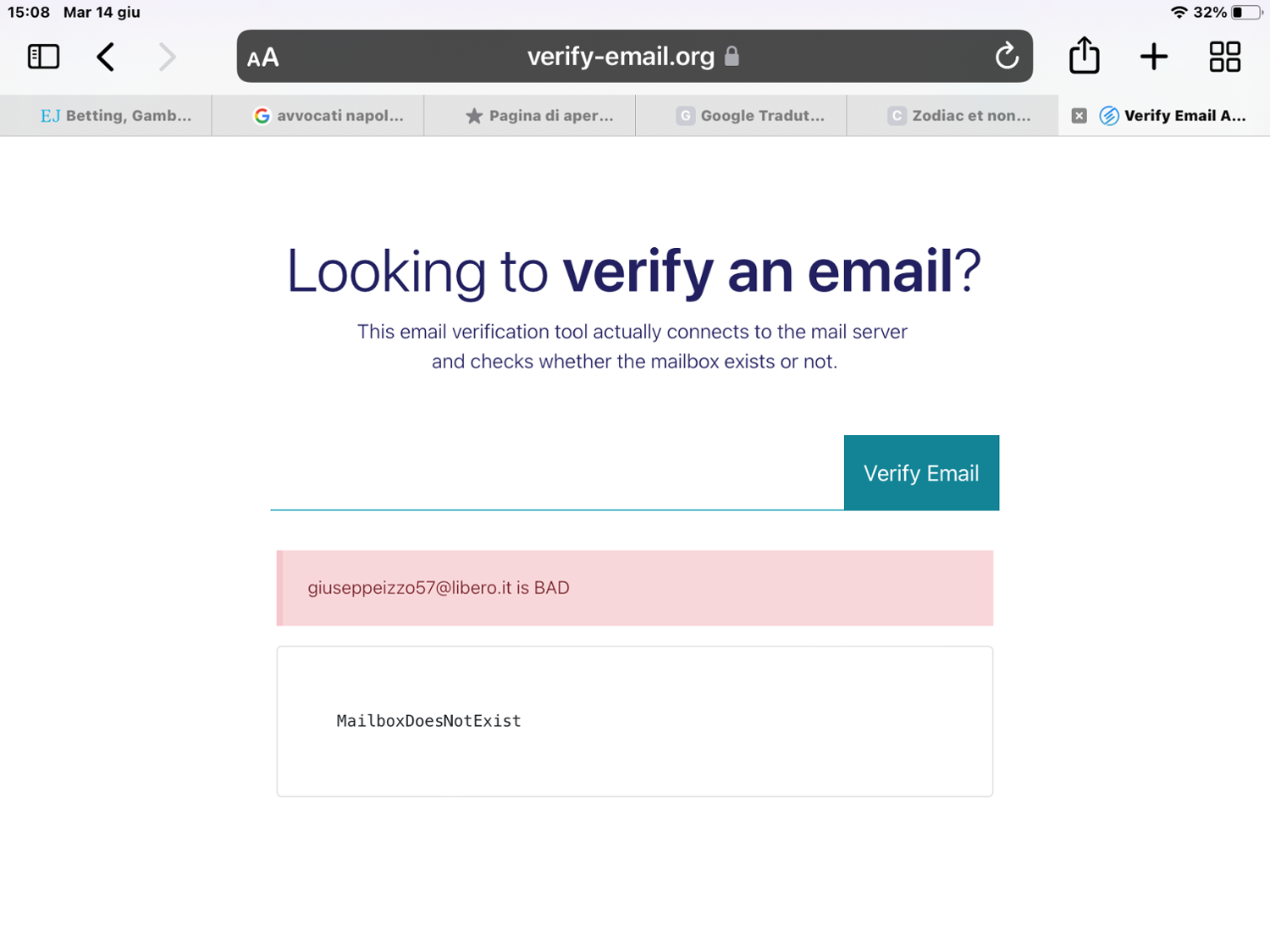Click the padlock icon in address bar

(x=732, y=57)
